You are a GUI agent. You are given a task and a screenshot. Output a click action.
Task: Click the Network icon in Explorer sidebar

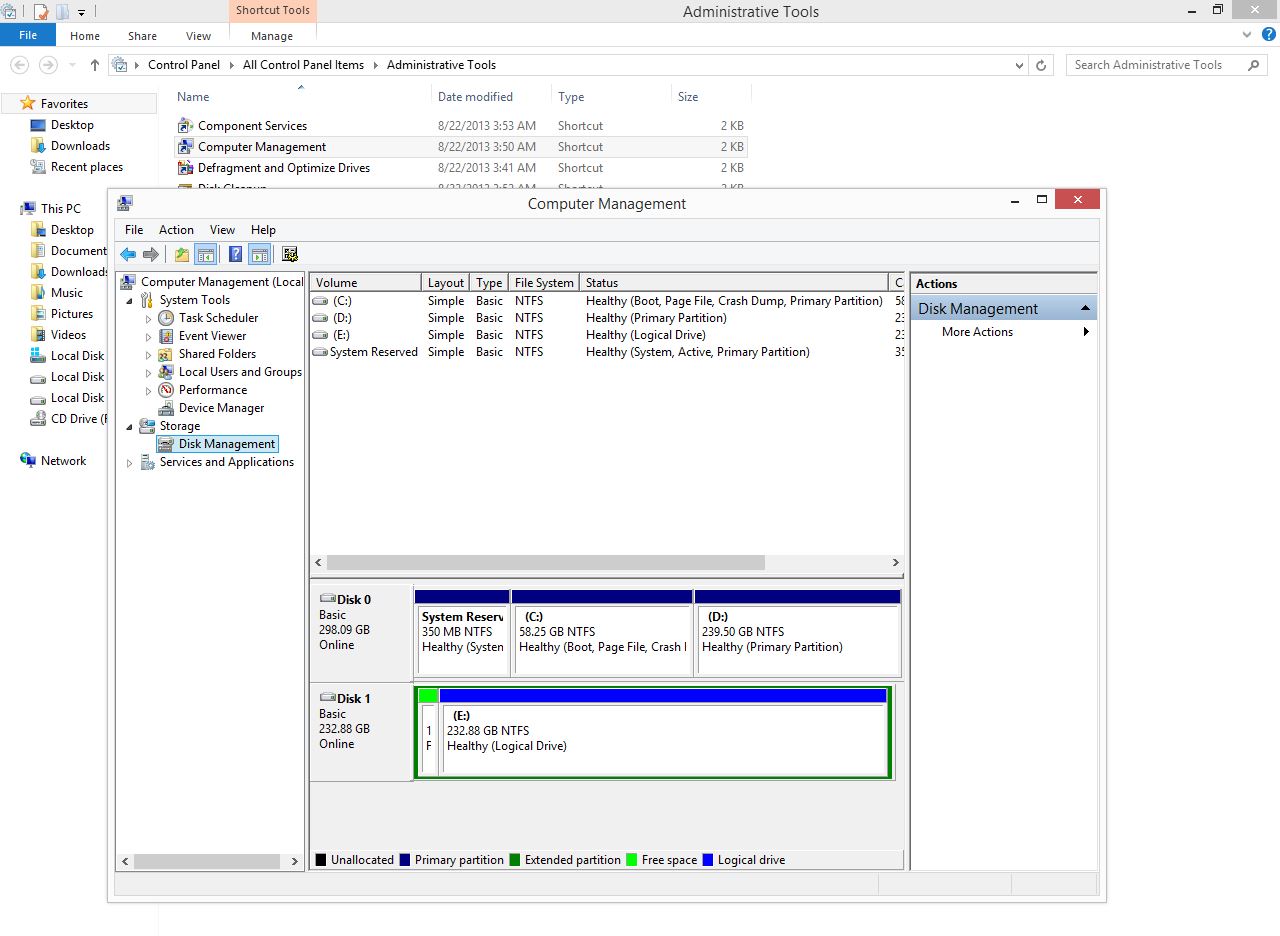(x=28, y=460)
